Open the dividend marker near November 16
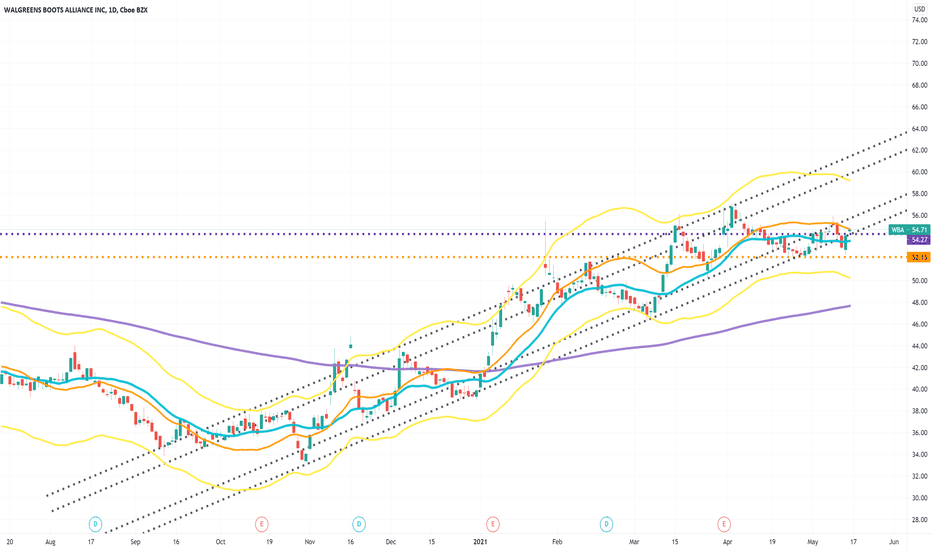The width and height of the screenshot is (932, 550). click(359, 524)
